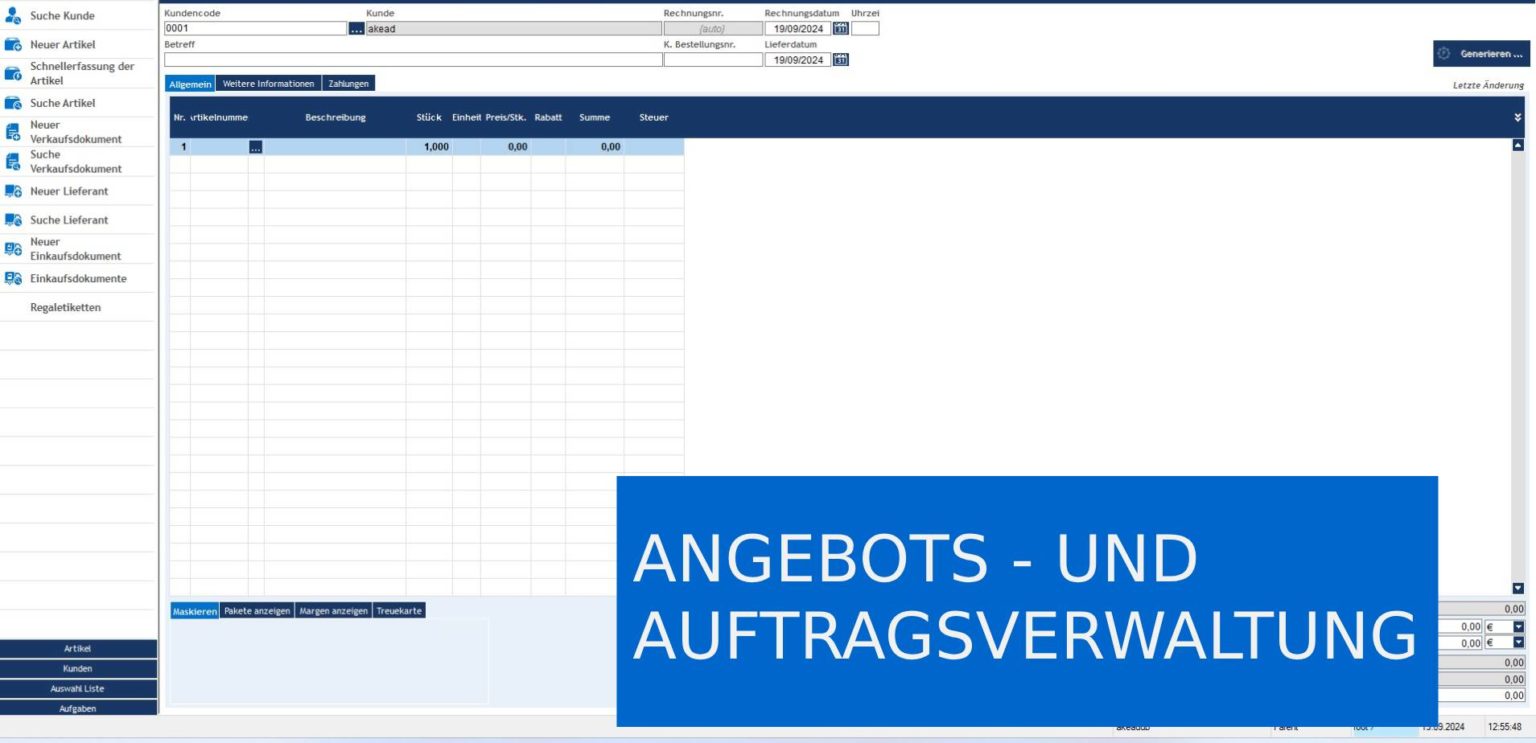
Task: Open the Artikel panel button
Action: 78,649
